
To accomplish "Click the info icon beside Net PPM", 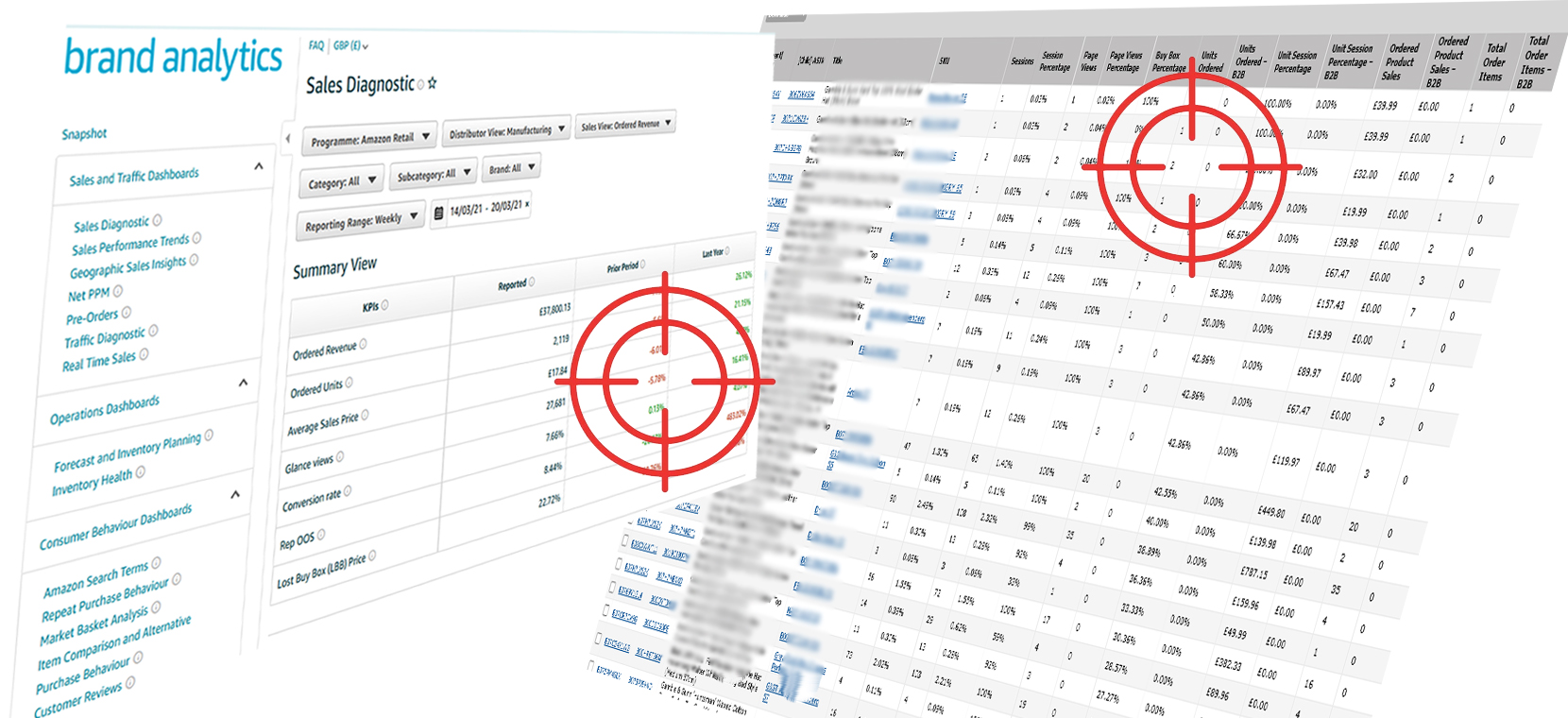I will [118, 291].
